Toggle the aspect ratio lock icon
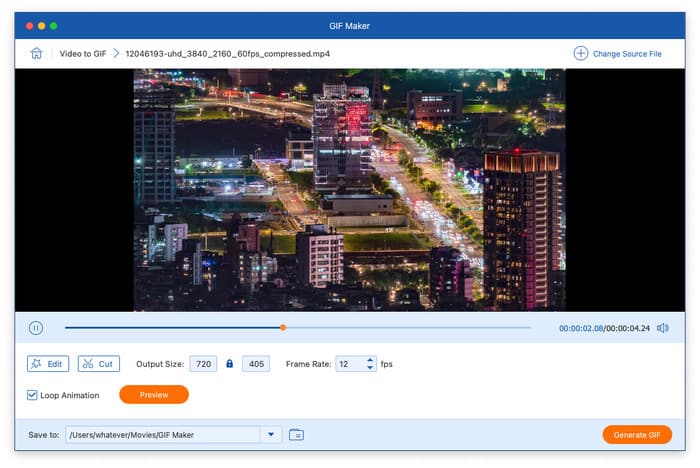Screen dimensions: 700x468 click(x=229, y=364)
